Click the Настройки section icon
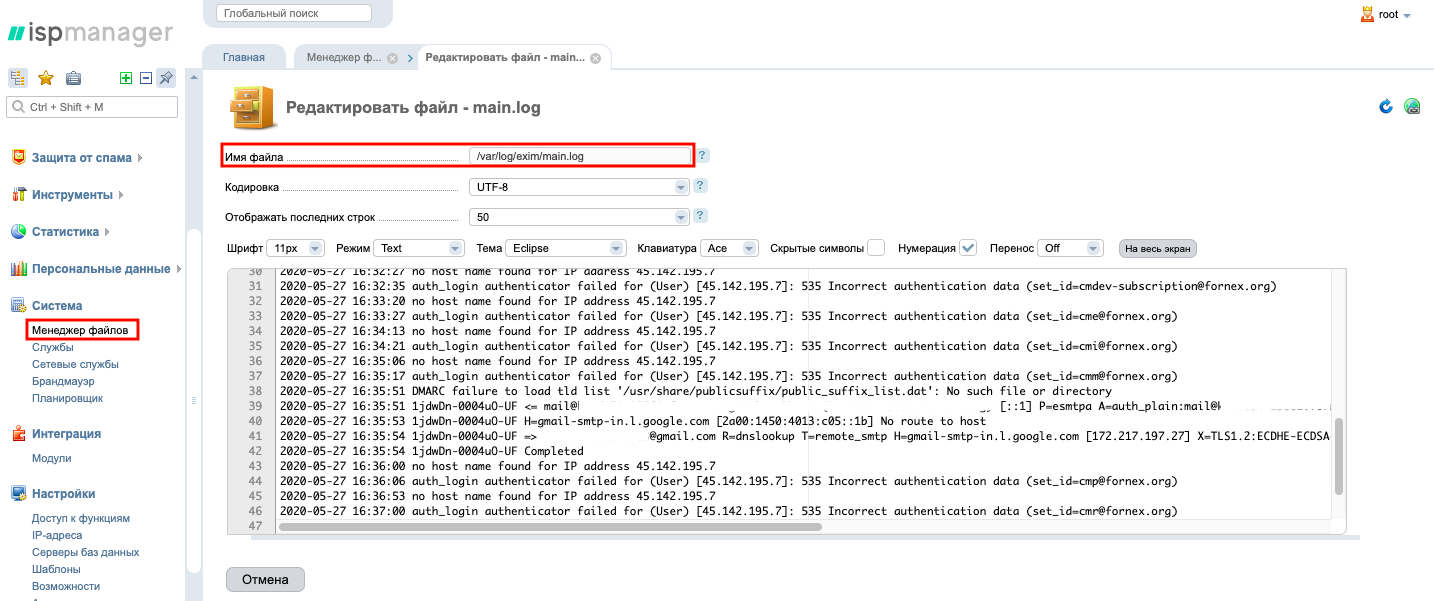The width and height of the screenshot is (1434, 601). 18,493
